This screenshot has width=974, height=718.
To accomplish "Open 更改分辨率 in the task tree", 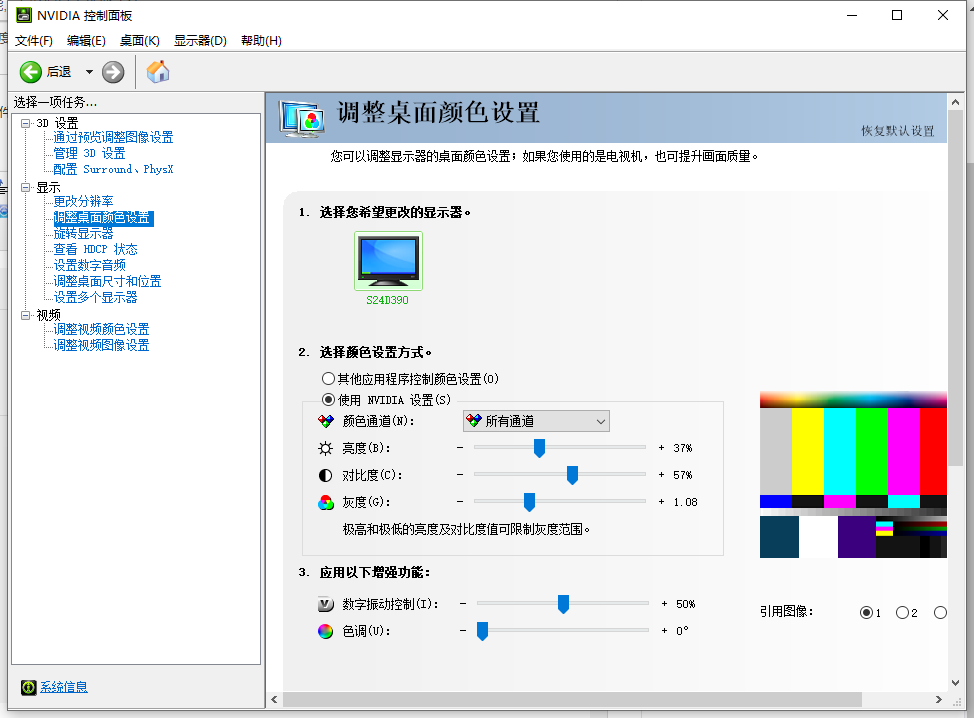I will [83, 201].
